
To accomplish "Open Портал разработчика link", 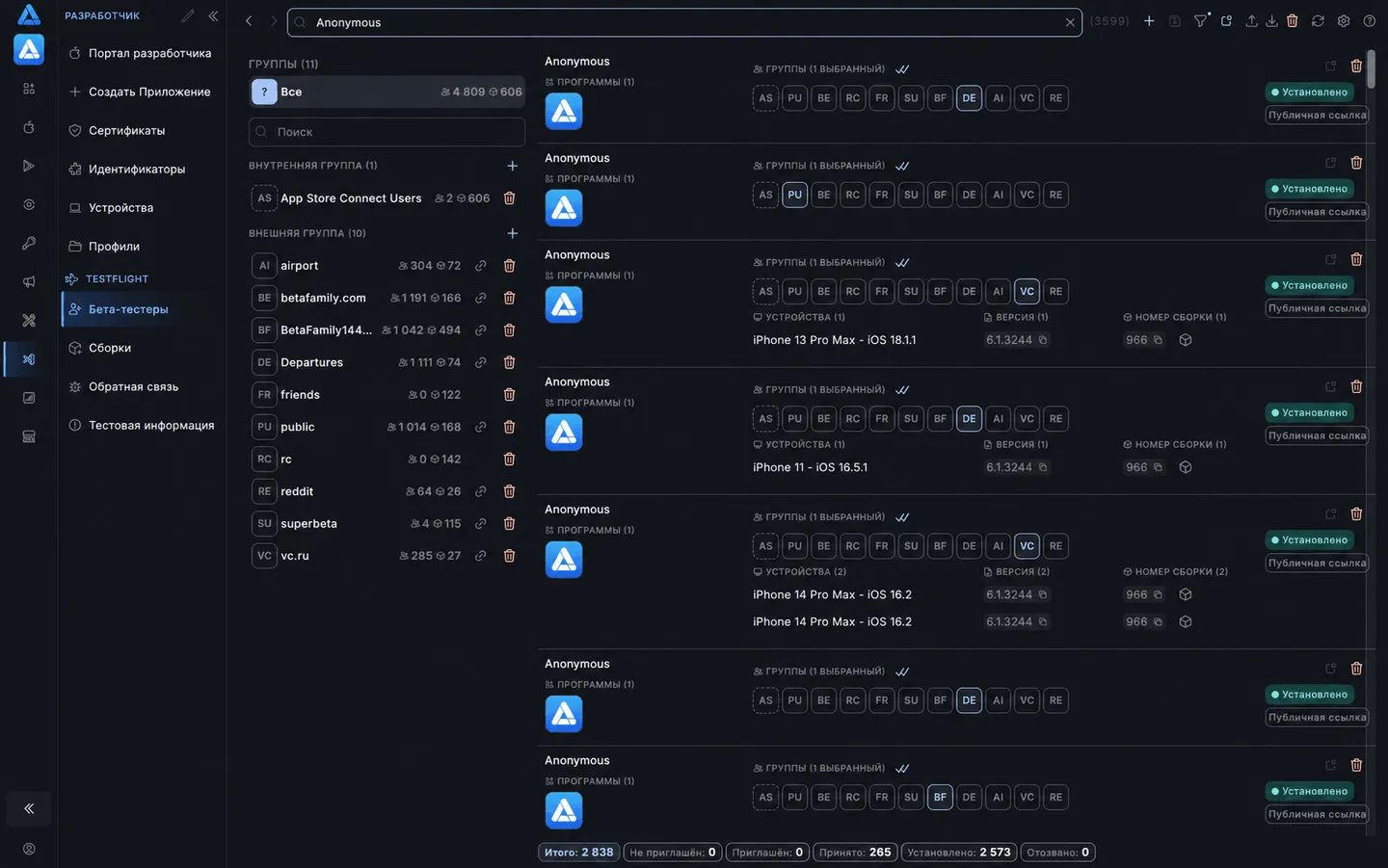I will coord(143,53).
